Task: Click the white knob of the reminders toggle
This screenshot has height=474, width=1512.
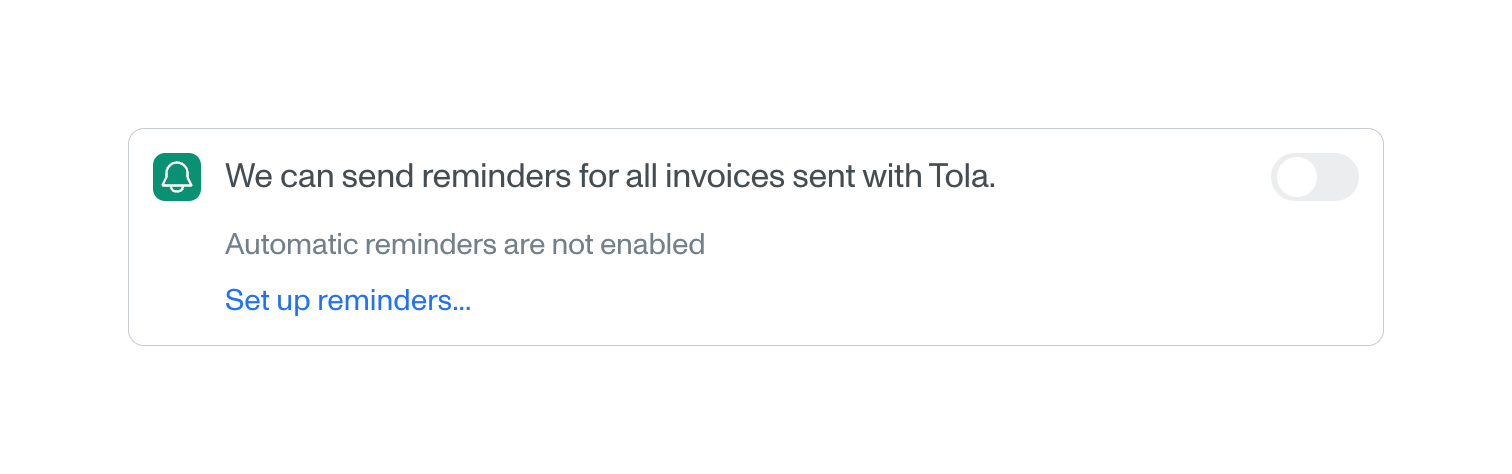Action: coord(1297,177)
